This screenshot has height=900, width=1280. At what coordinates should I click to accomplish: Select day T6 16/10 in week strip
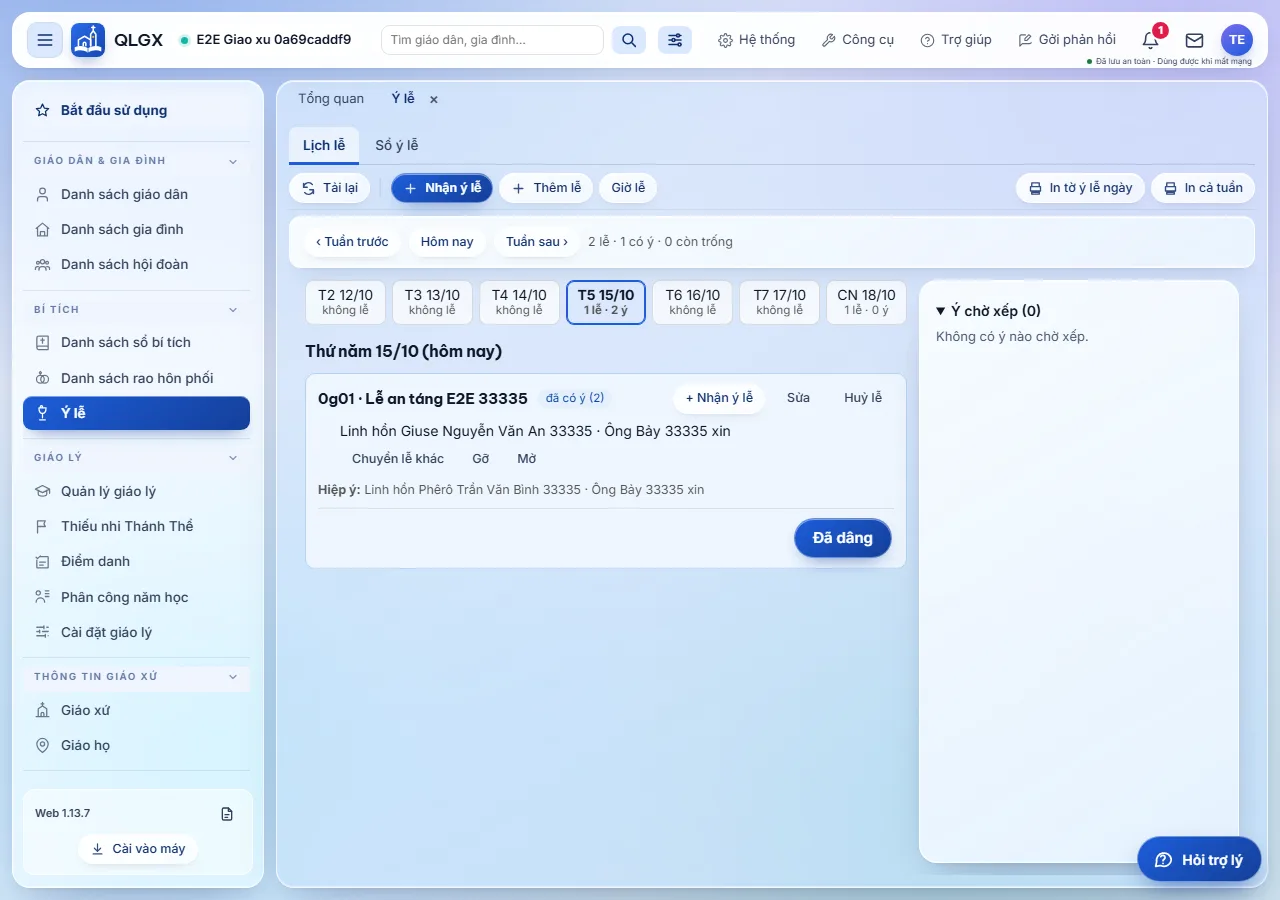[693, 302]
